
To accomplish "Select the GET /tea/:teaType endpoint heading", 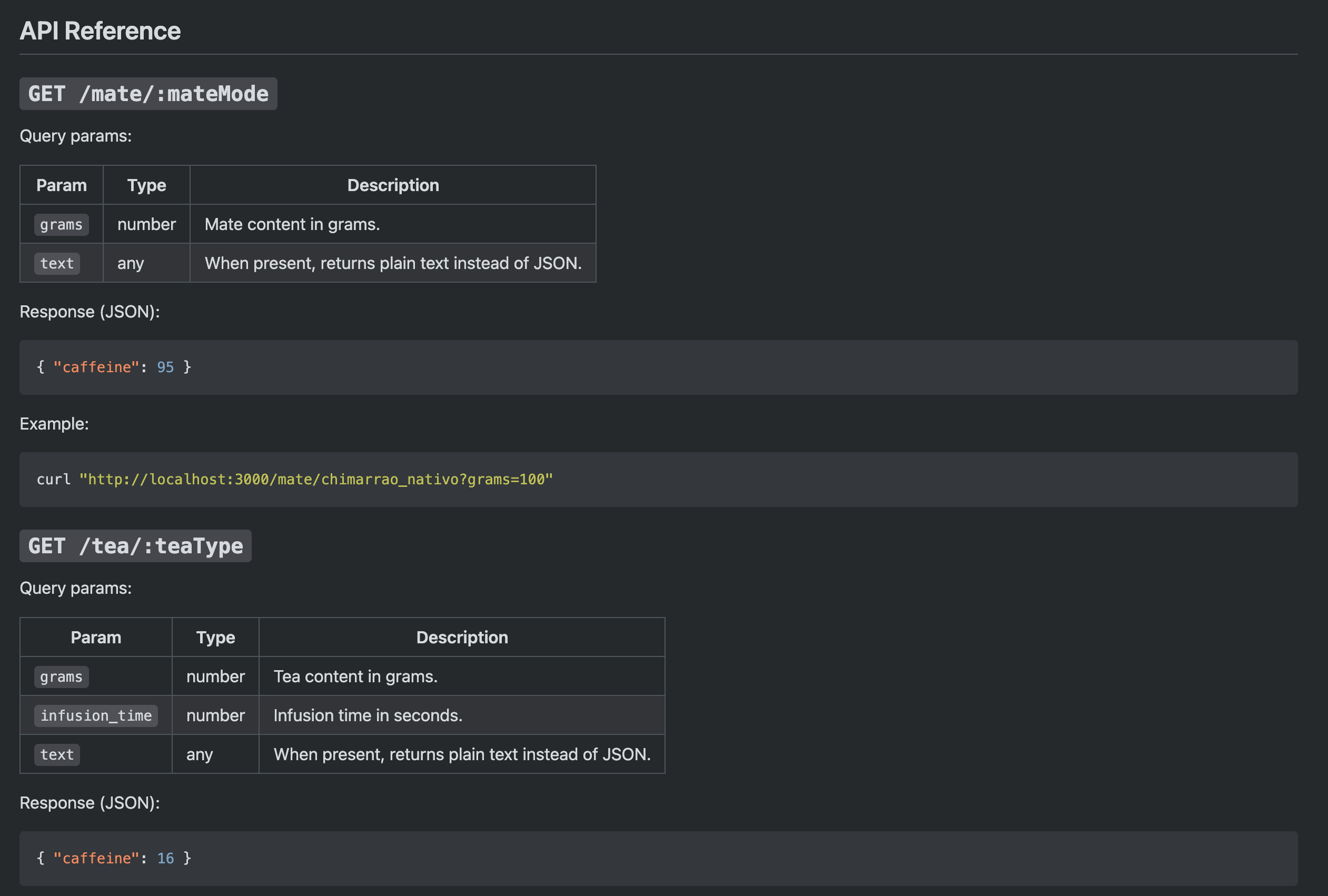I will (135, 546).
